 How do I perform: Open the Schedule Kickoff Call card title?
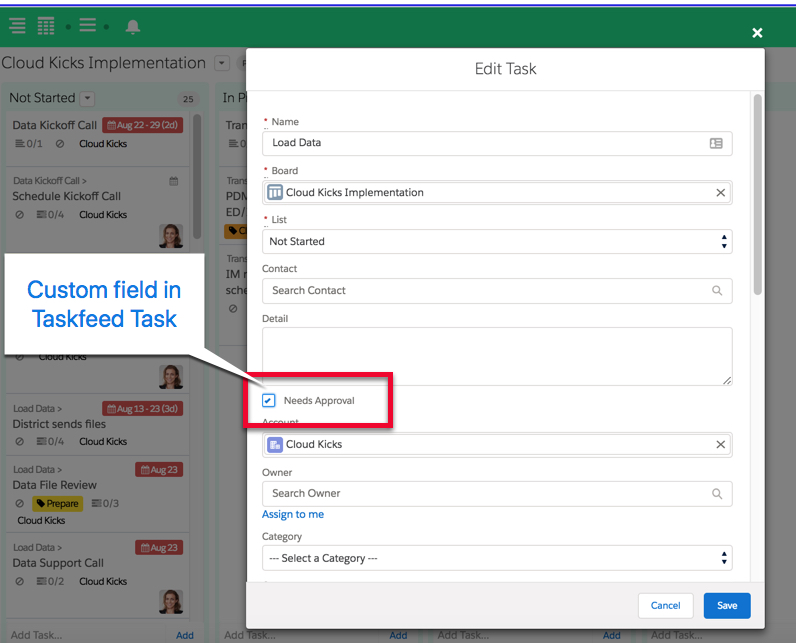[67, 196]
